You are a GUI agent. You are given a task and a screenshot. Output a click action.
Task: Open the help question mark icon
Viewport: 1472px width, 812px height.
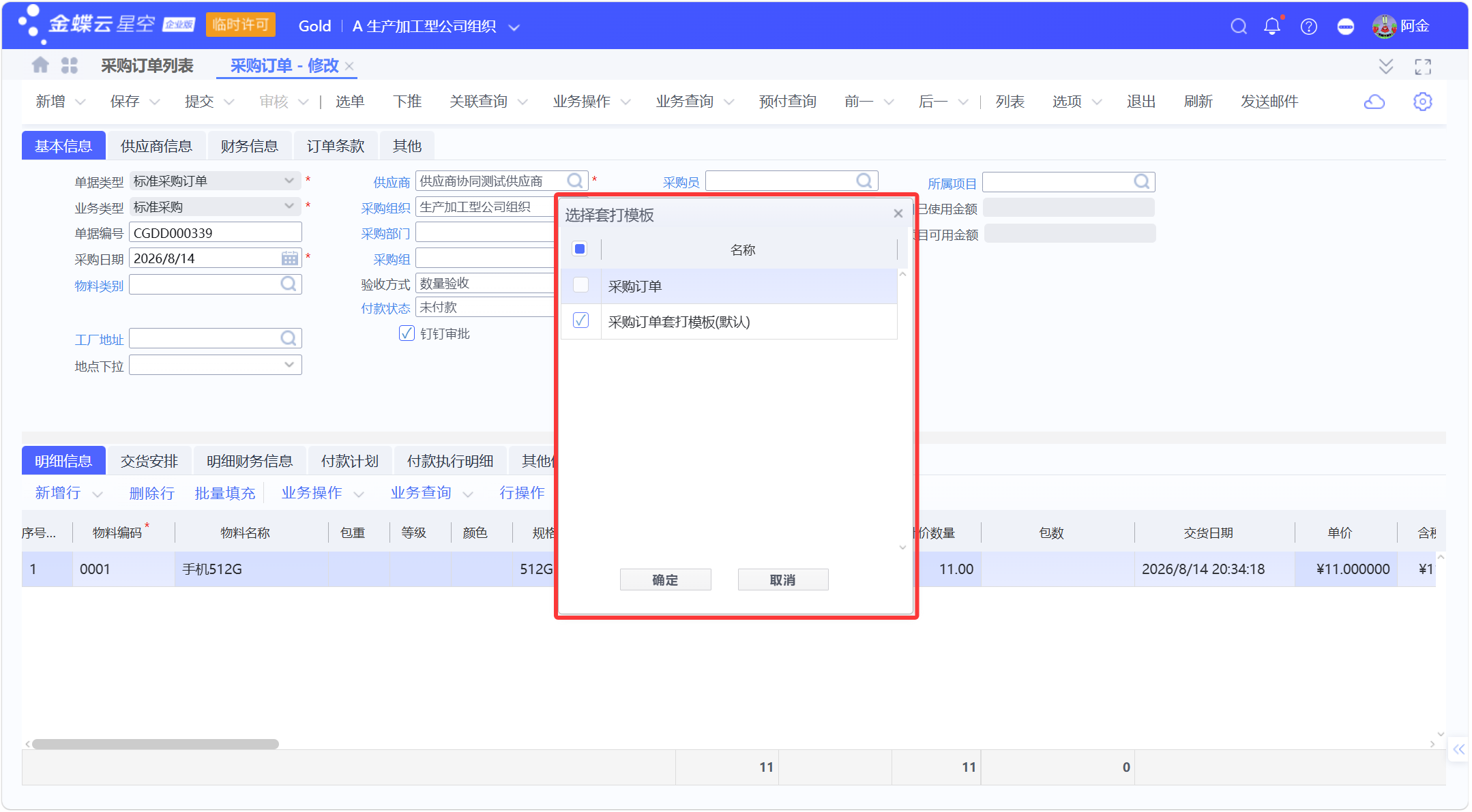1309,27
